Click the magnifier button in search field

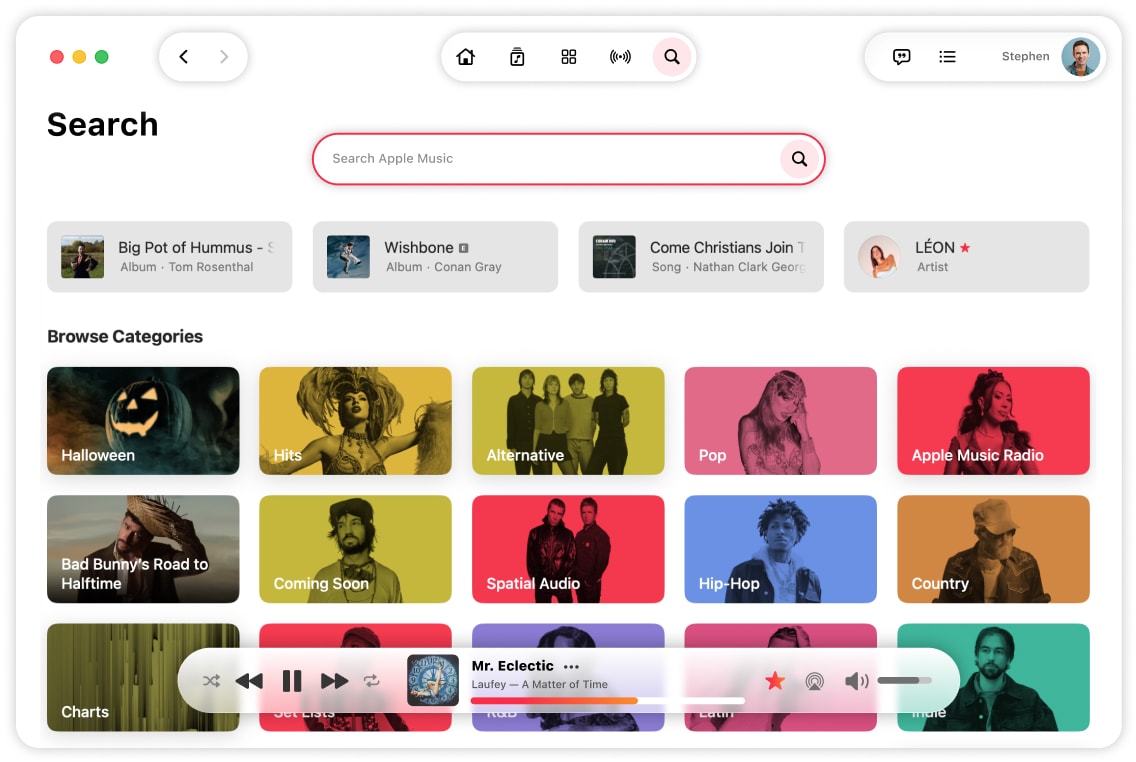point(799,158)
